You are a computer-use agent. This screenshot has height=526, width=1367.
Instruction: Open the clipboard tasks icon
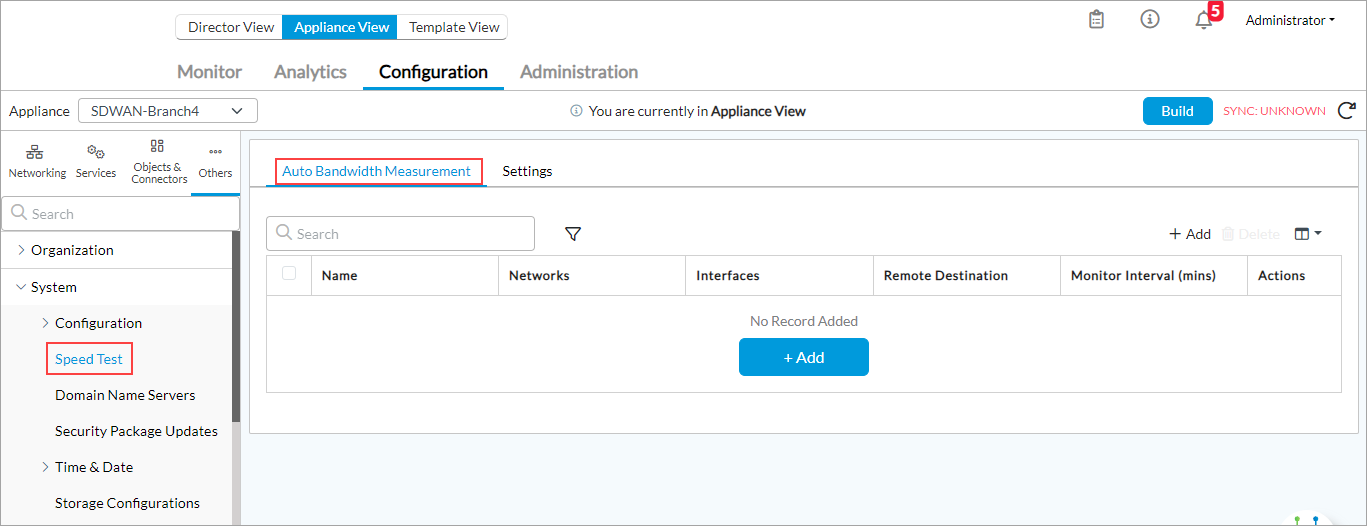(x=1097, y=20)
